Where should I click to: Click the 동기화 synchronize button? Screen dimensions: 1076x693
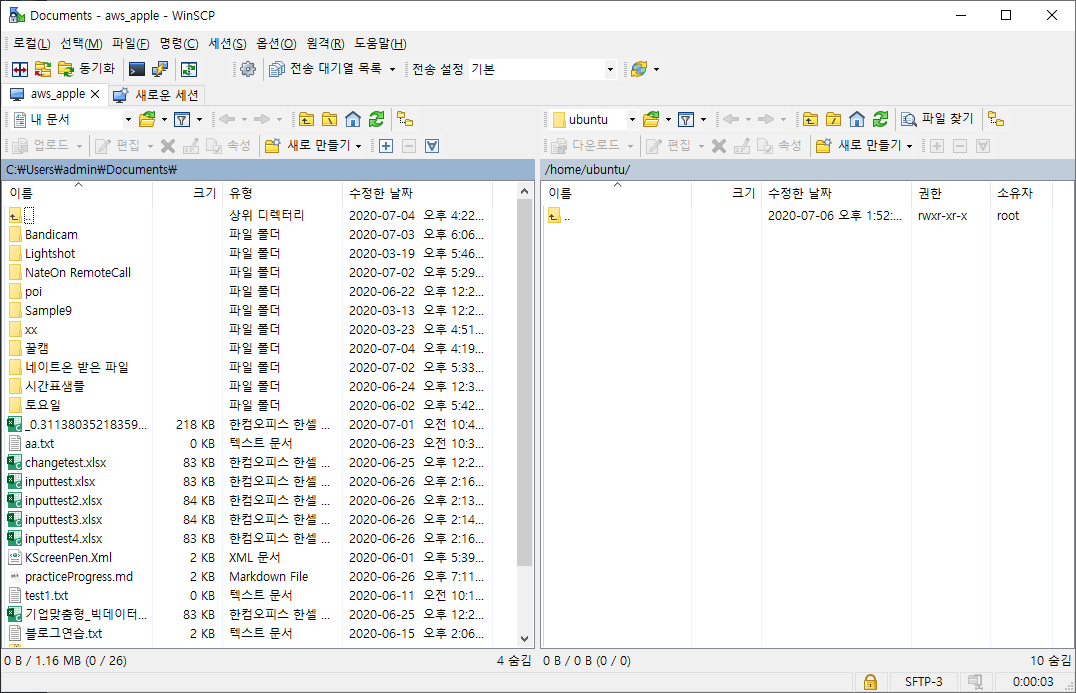(x=86, y=69)
